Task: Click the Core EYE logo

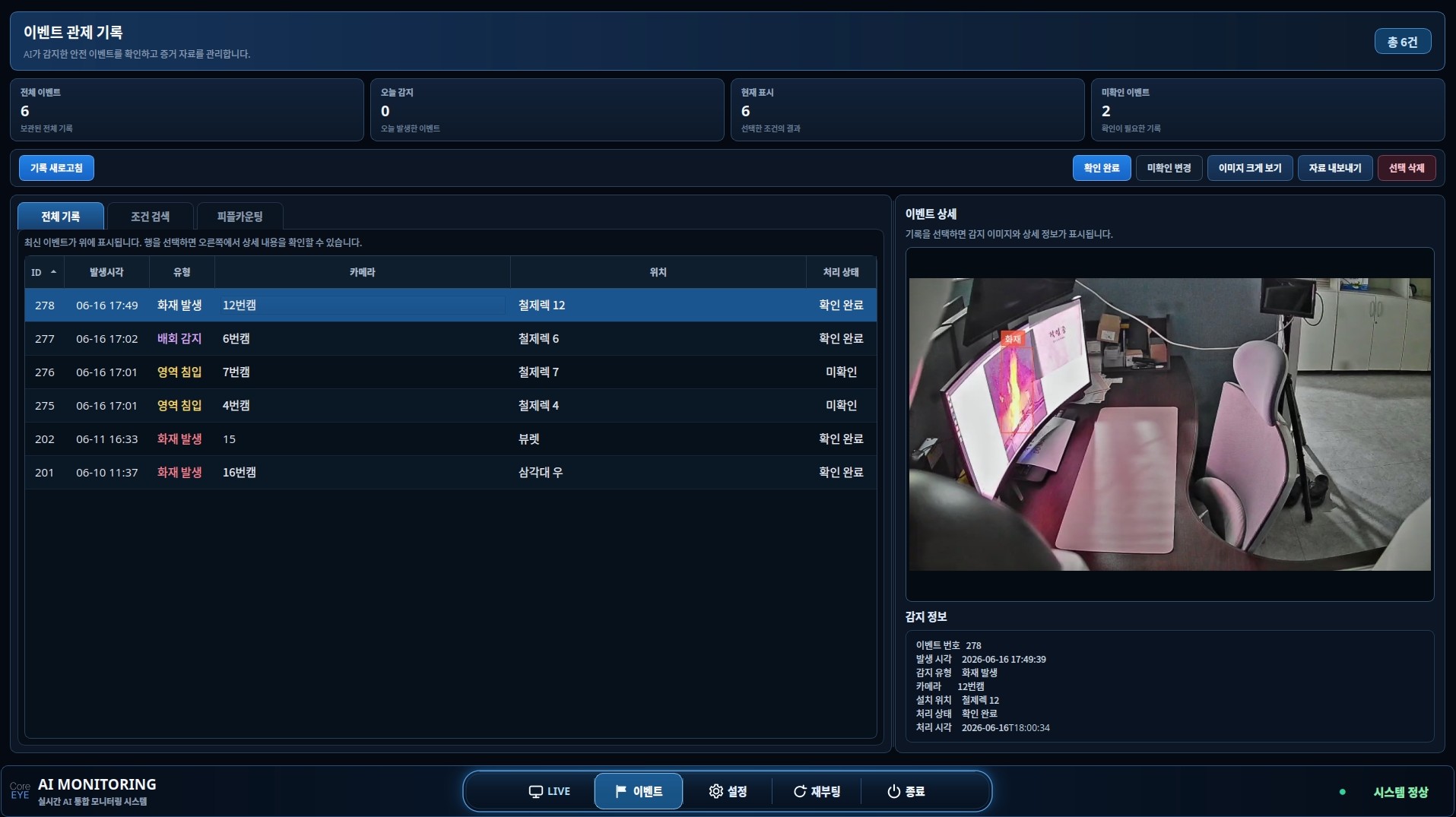Action: tap(20, 790)
